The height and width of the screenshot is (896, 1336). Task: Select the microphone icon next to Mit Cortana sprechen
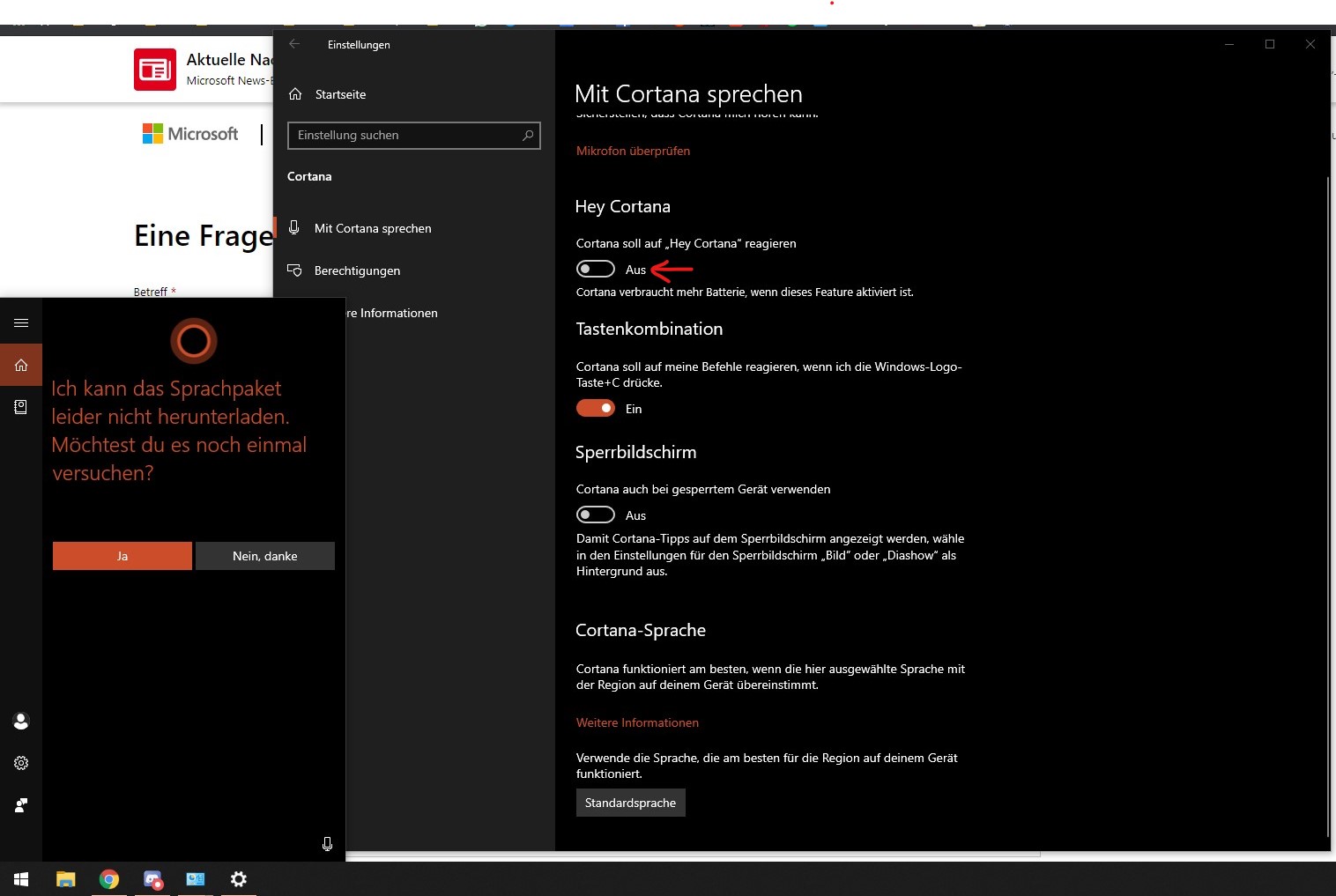tap(294, 227)
